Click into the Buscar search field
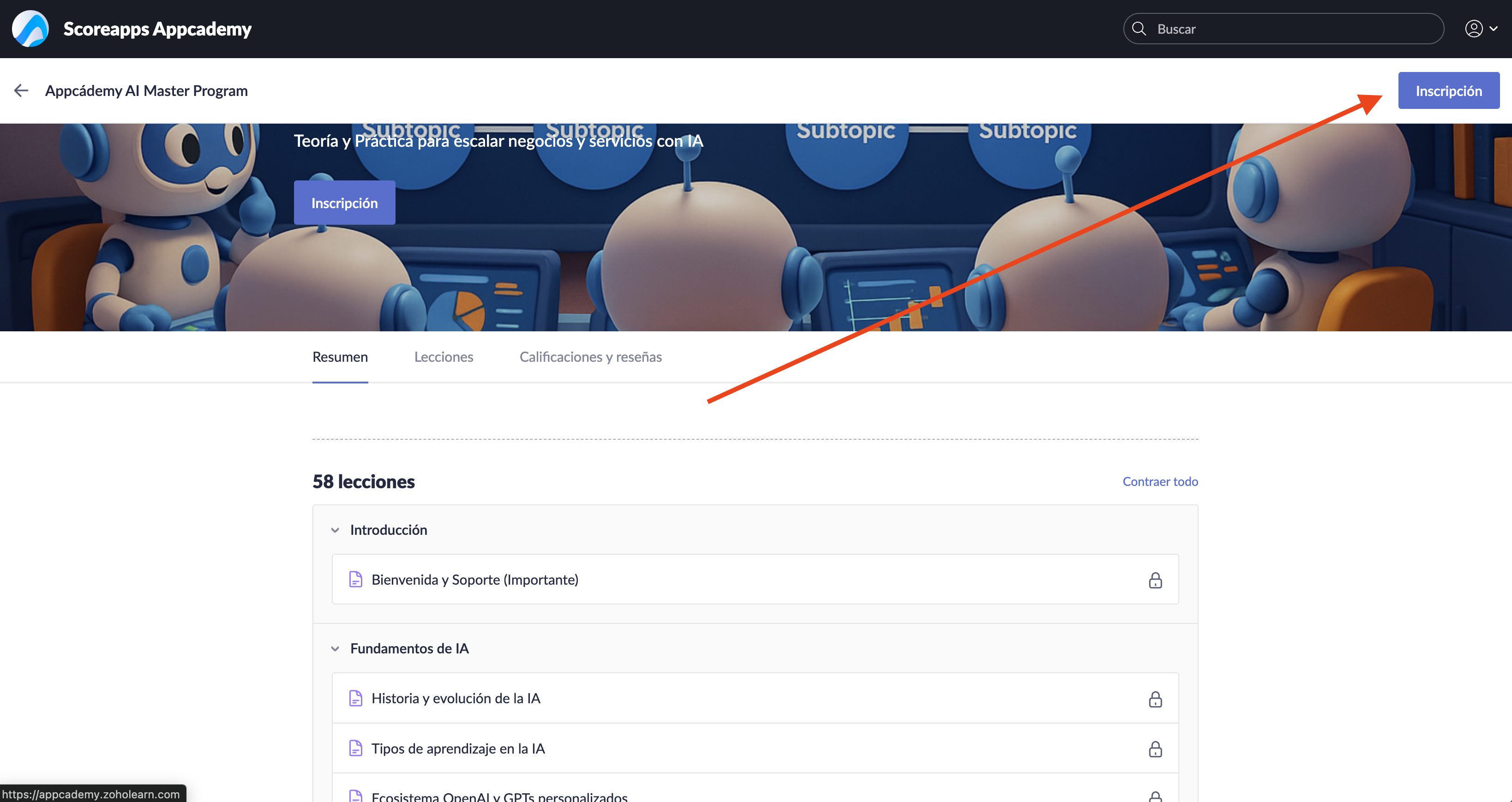This screenshot has height=802, width=1512. click(1291, 29)
